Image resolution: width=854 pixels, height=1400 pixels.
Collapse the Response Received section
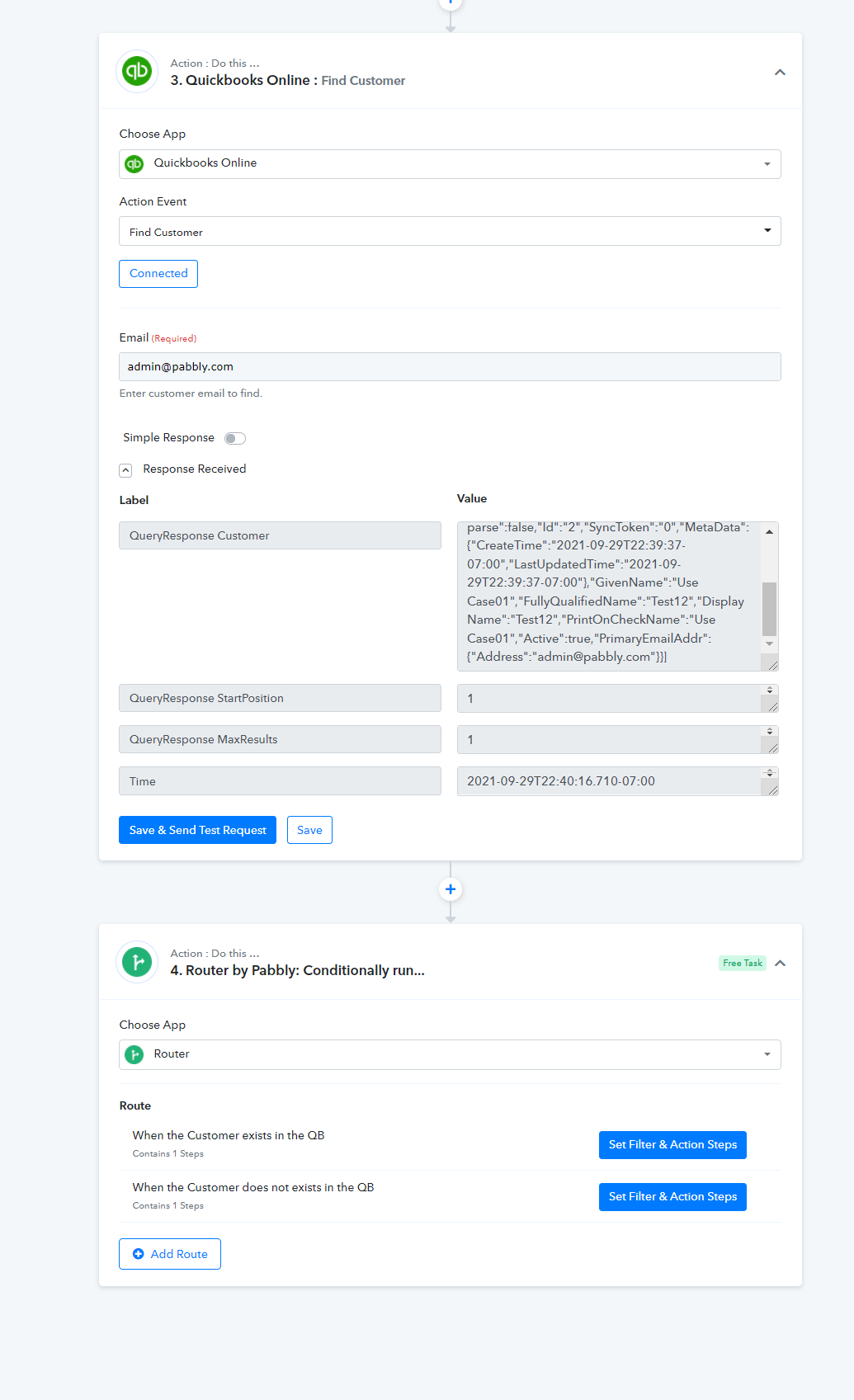coord(125,470)
